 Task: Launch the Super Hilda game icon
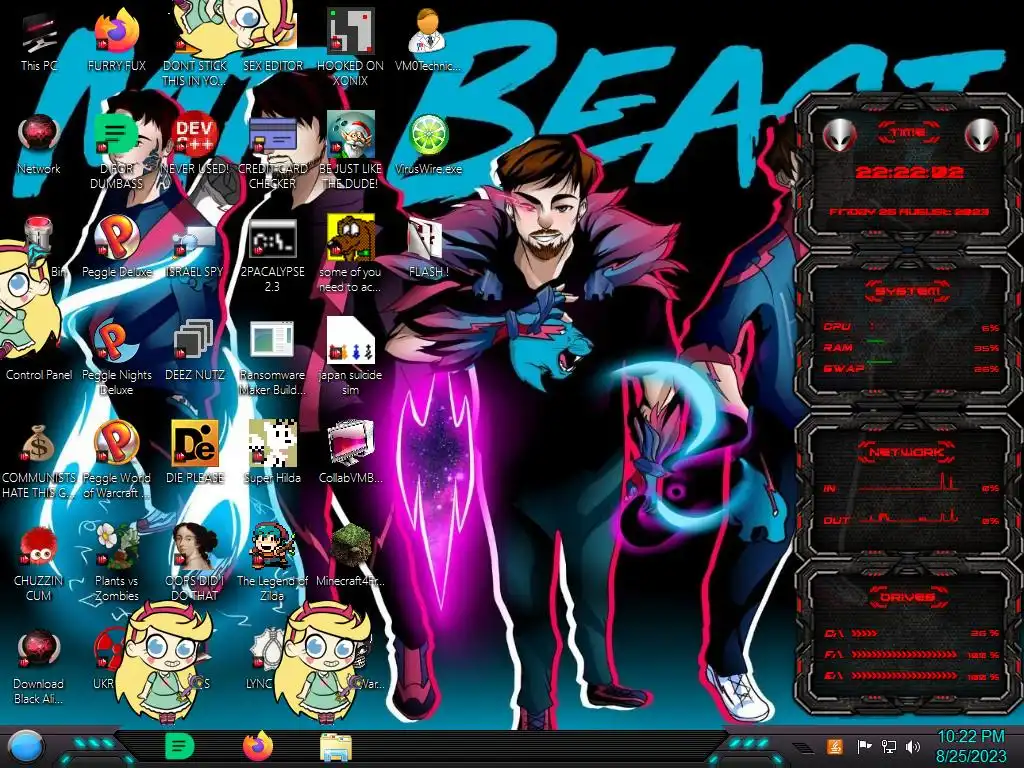(x=272, y=444)
